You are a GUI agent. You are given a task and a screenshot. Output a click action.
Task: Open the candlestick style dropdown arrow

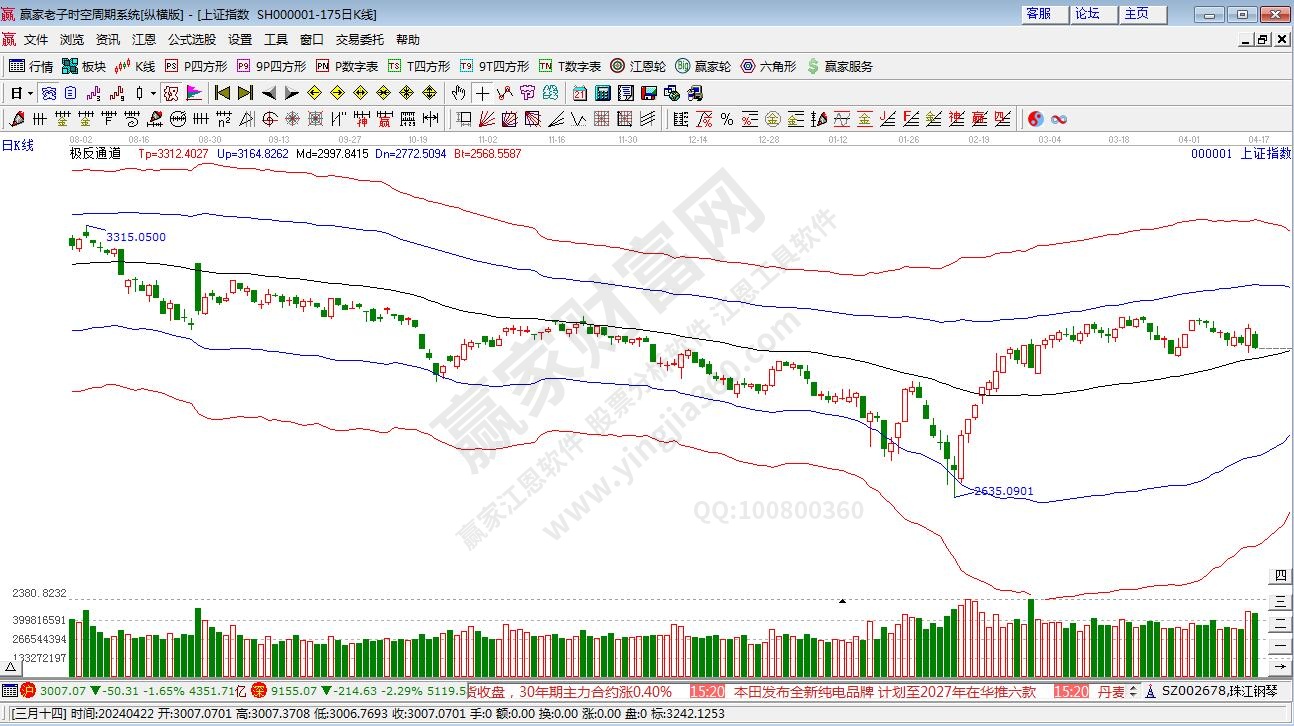152,93
